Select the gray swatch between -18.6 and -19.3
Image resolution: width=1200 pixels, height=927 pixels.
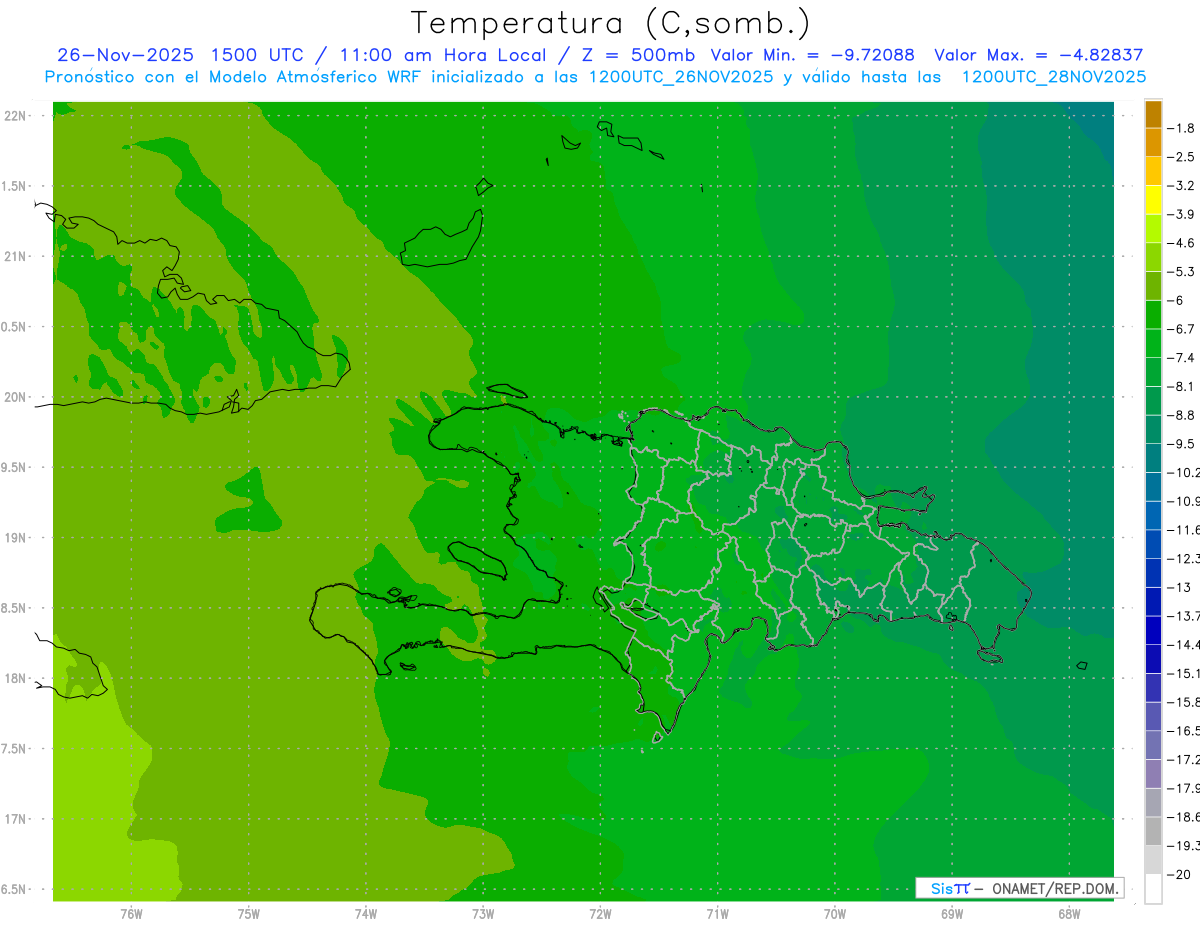click(x=1154, y=831)
